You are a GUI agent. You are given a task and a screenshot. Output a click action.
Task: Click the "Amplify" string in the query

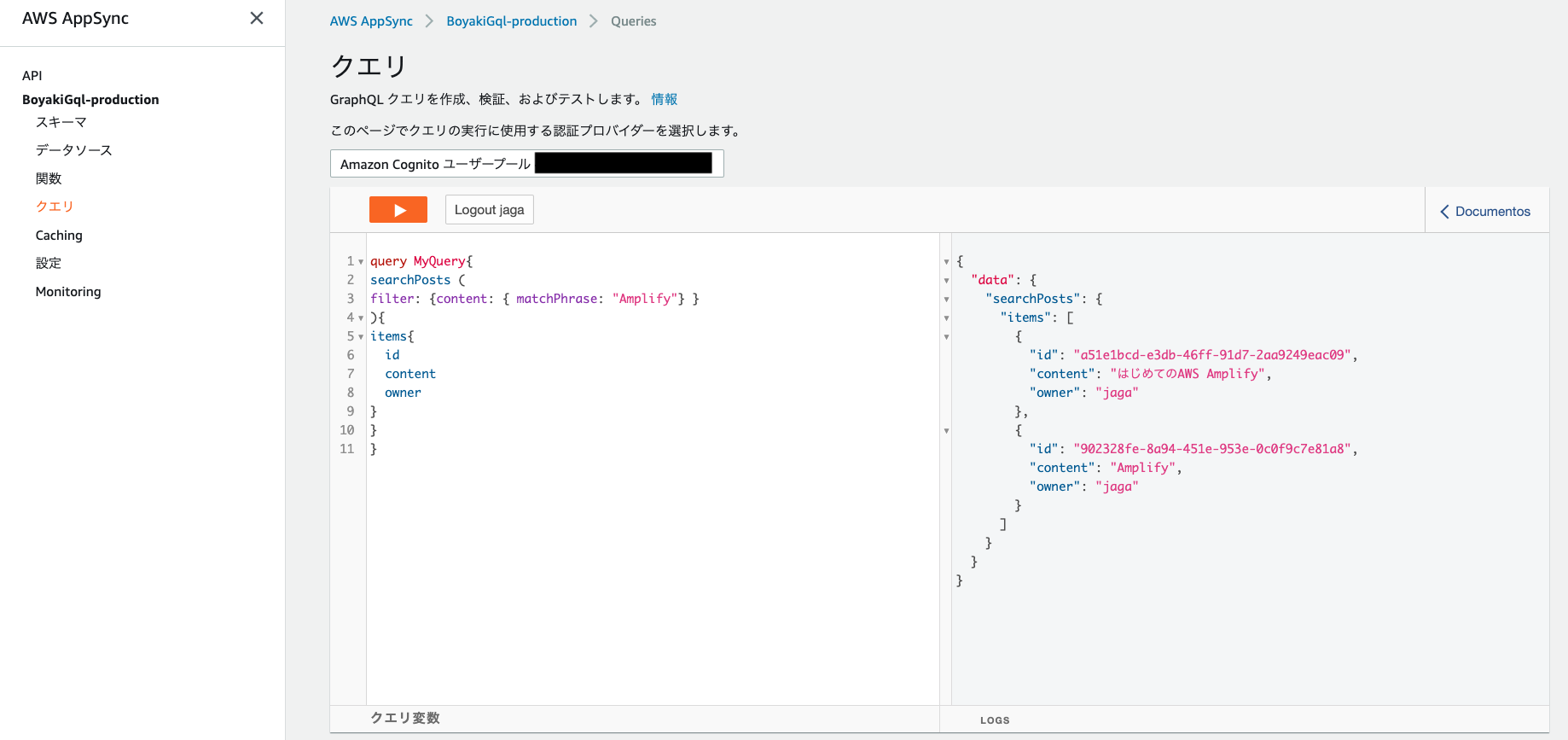click(645, 299)
